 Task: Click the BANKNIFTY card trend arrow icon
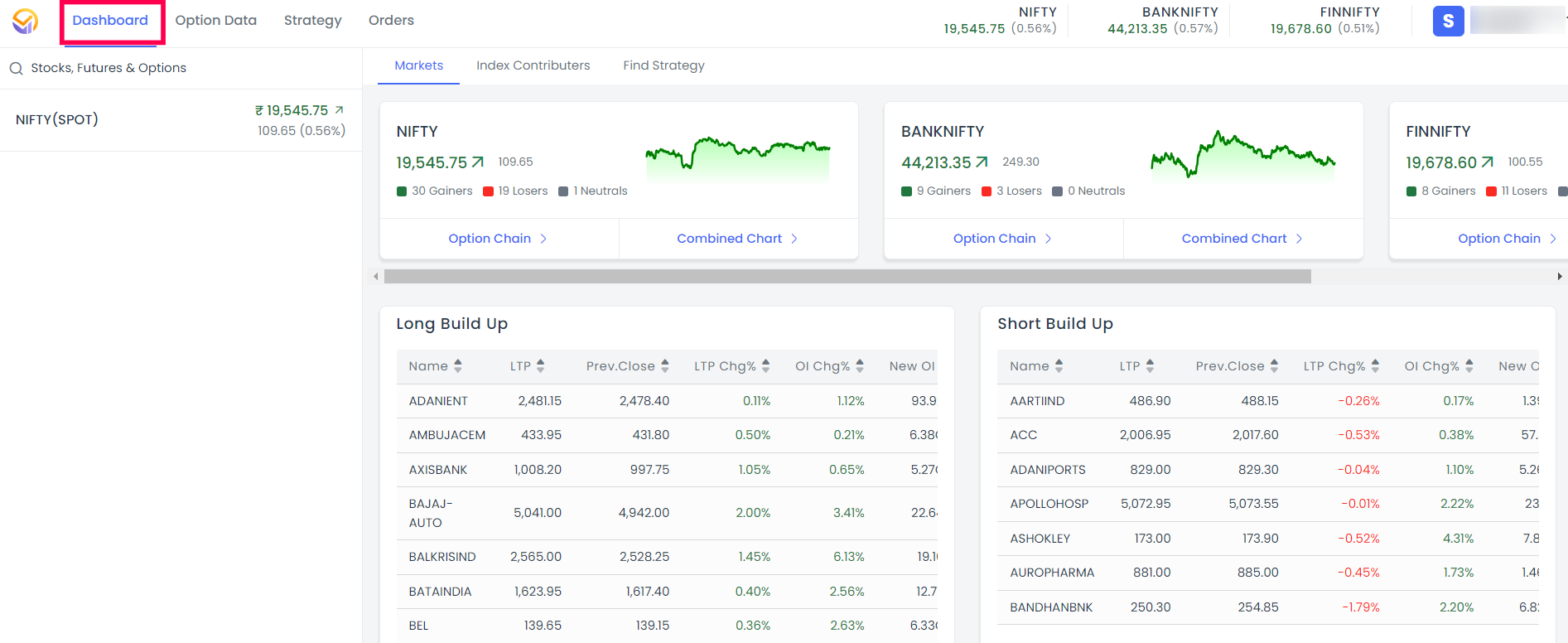tap(982, 162)
